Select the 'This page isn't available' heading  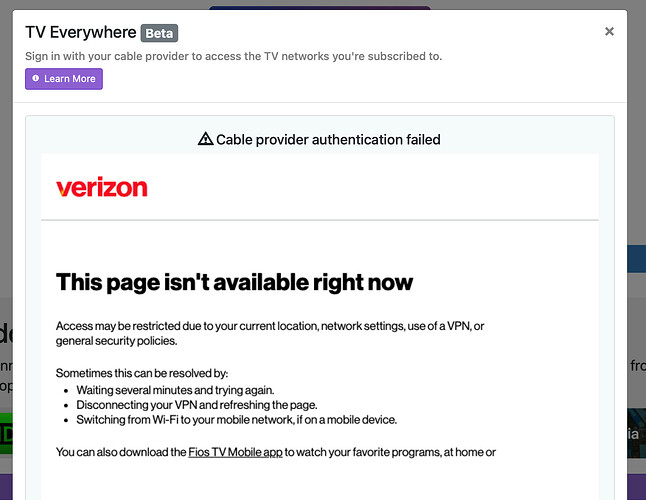click(x=234, y=282)
